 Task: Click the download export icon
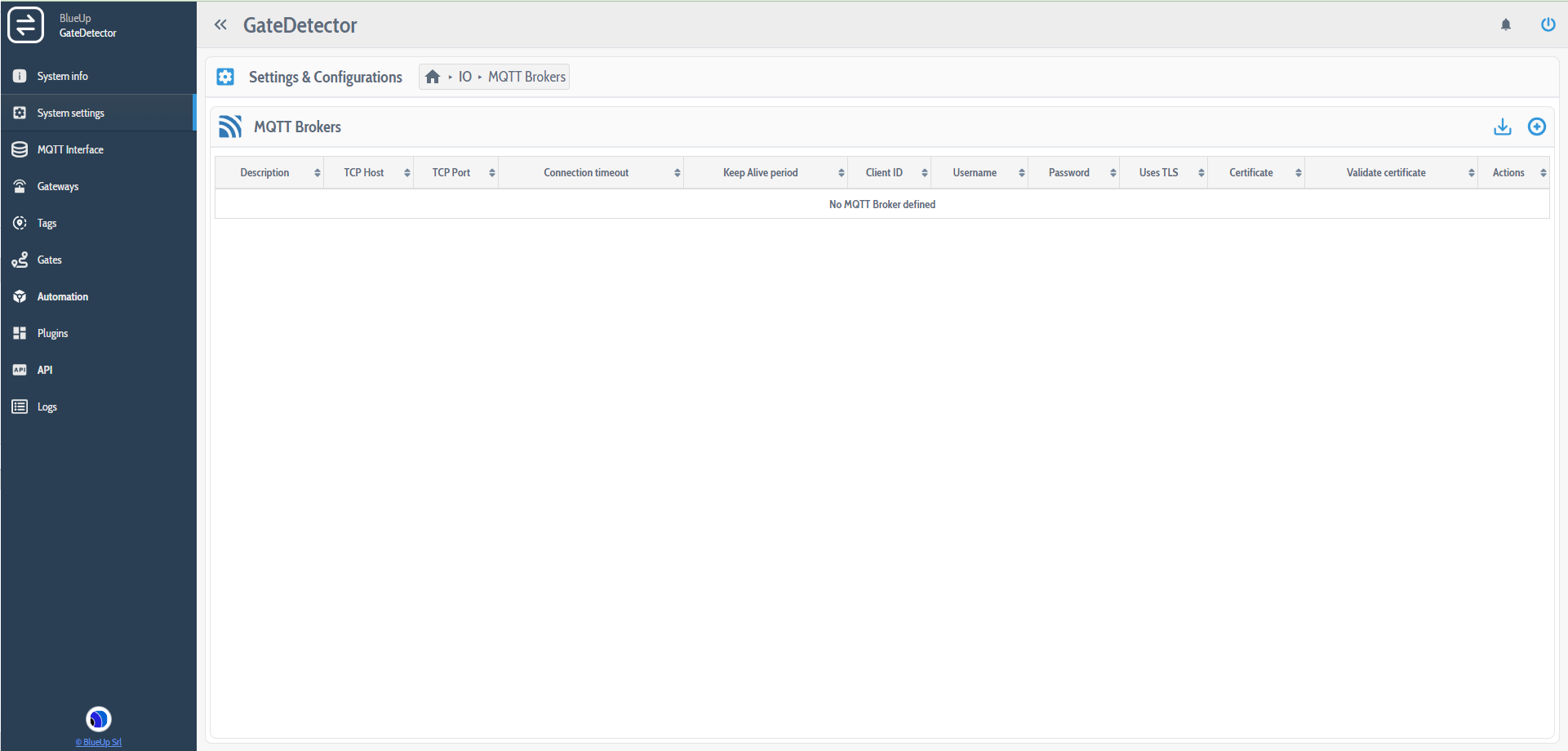pos(1503,127)
